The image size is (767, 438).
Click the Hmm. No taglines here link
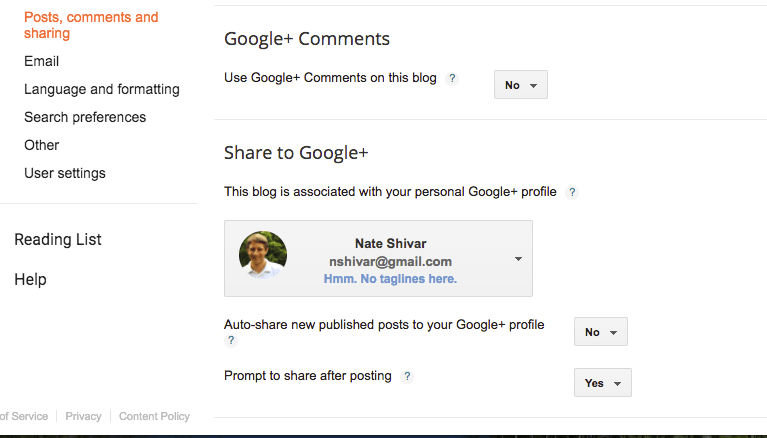(x=390, y=279)
